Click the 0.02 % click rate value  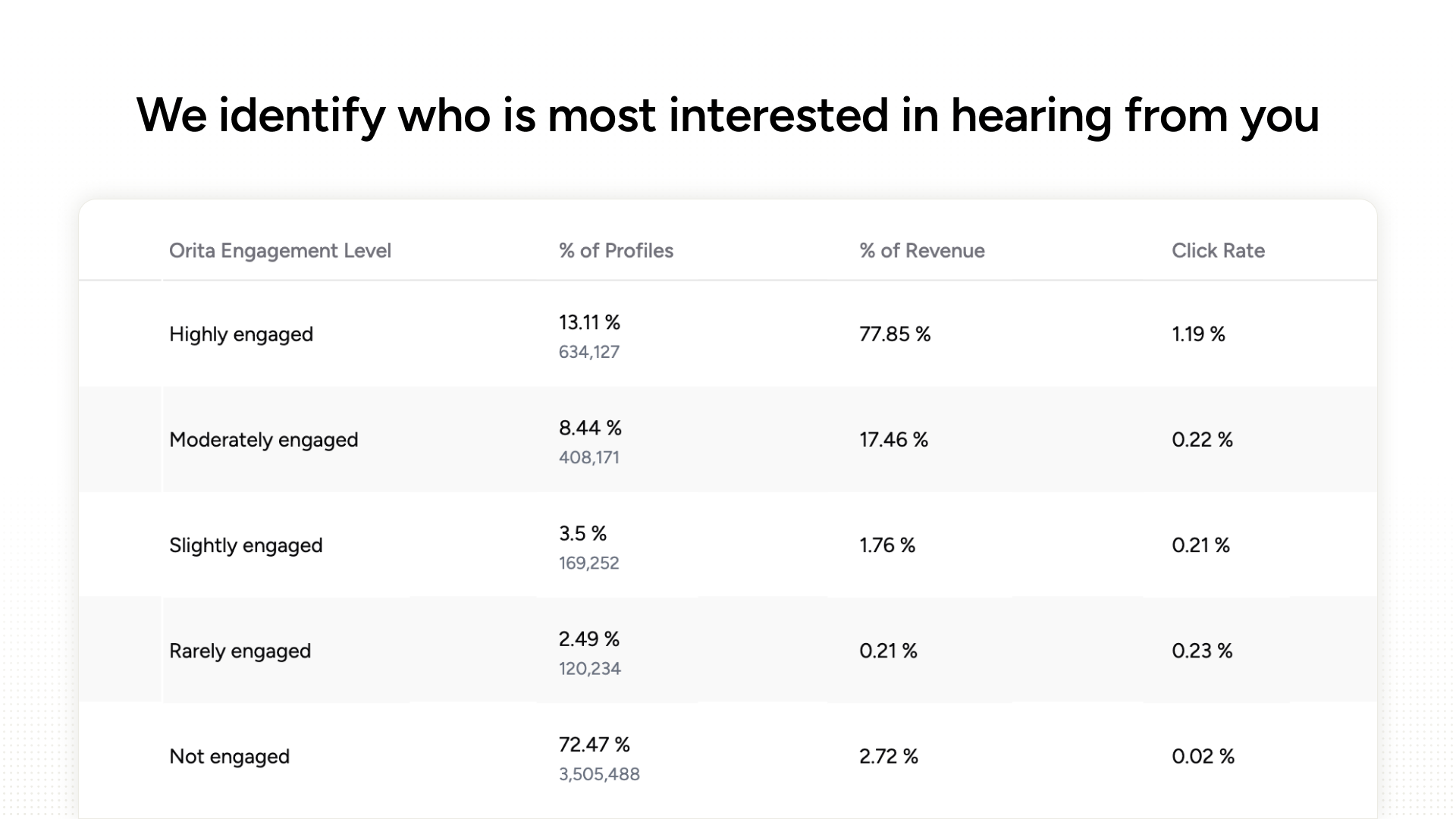1203,756
